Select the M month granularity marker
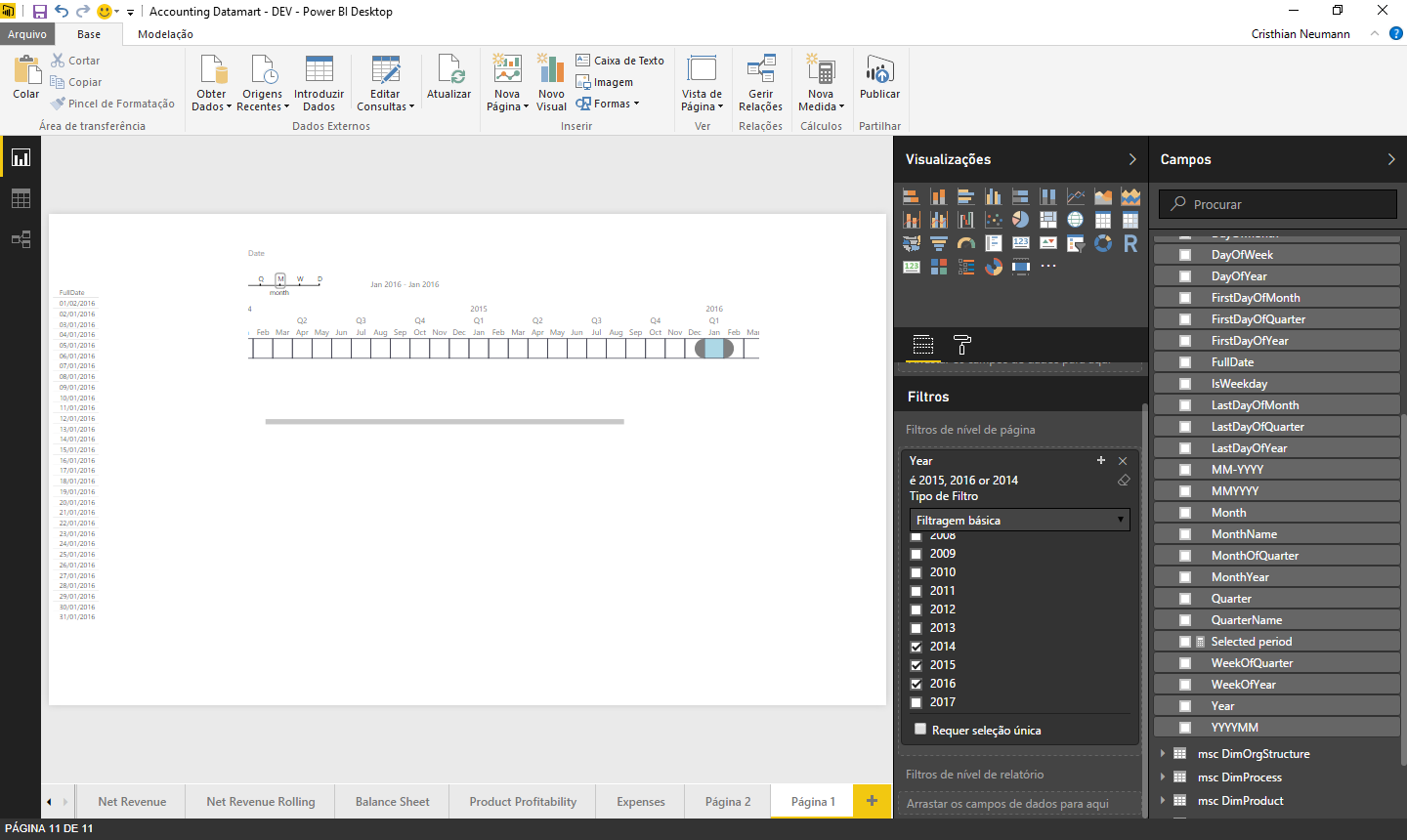Screen dimensions: 1407x840 coord(280,279)
